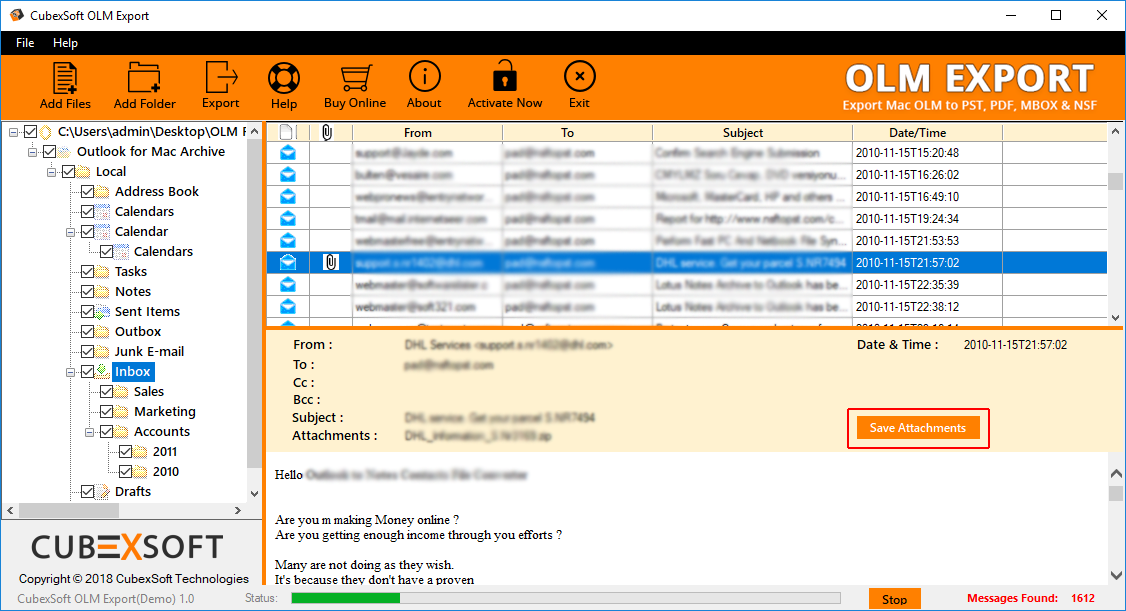Collapse the C:\Users\admin root node

pyautogui.click(x=13, y=131)
